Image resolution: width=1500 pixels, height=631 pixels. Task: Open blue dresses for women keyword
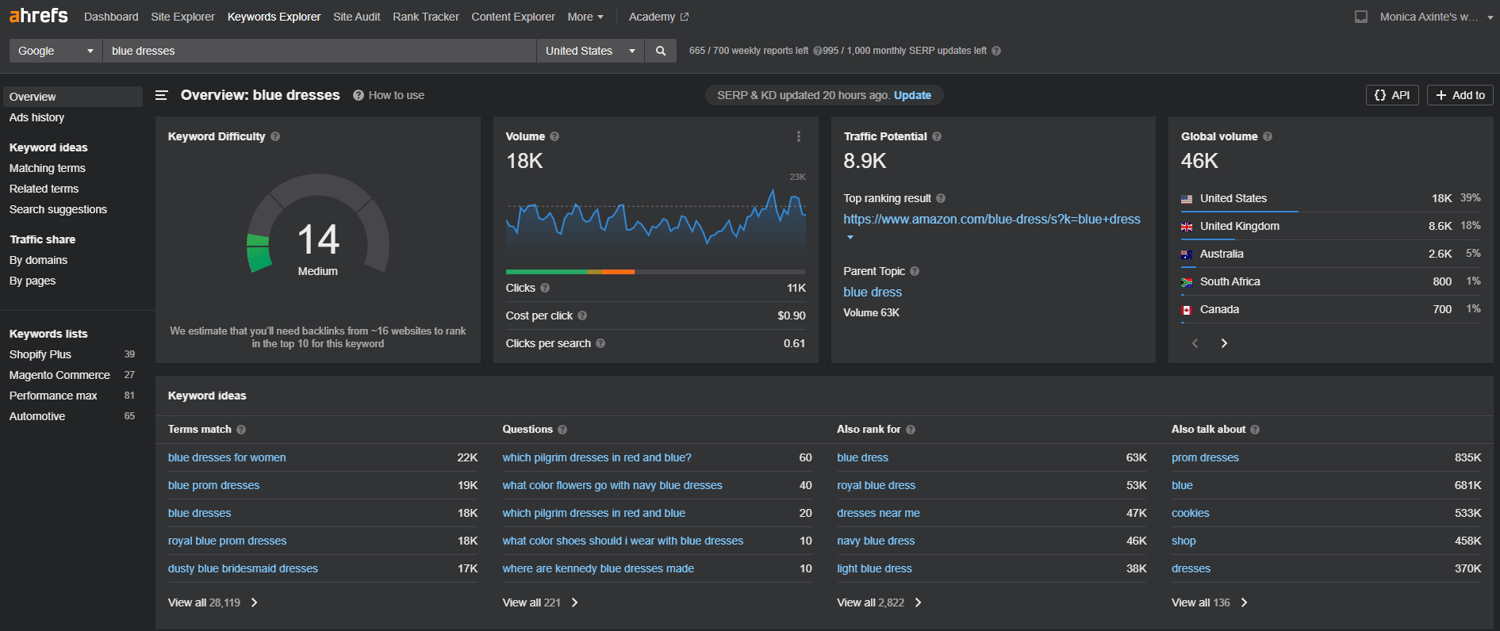click(227, 458)
